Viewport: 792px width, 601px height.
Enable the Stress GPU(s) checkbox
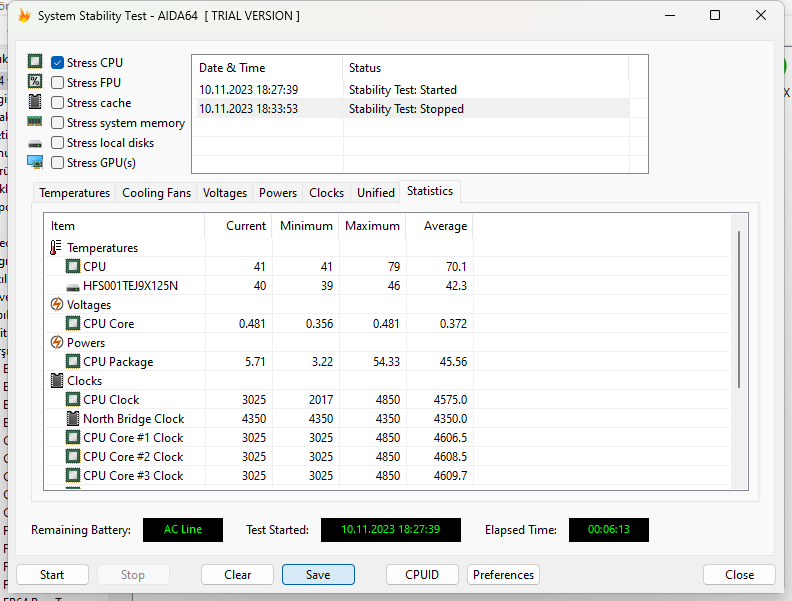(x=57, y=163)
